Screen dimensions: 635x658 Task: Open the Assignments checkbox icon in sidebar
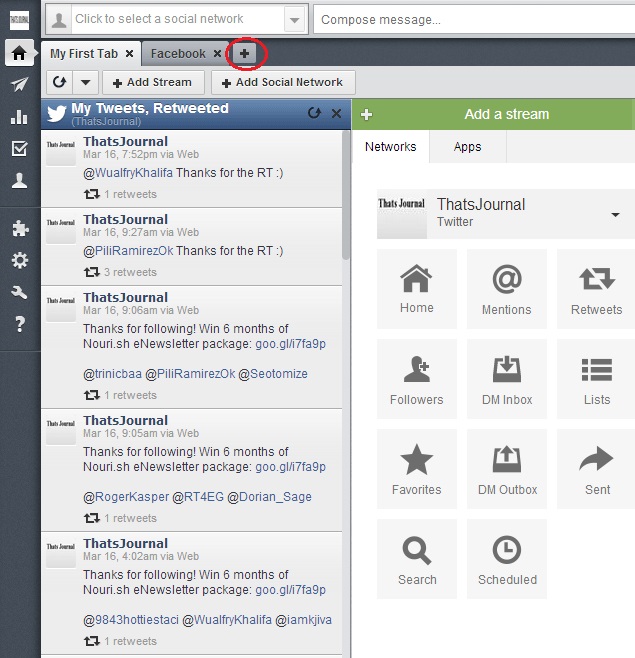pos(19,148)
